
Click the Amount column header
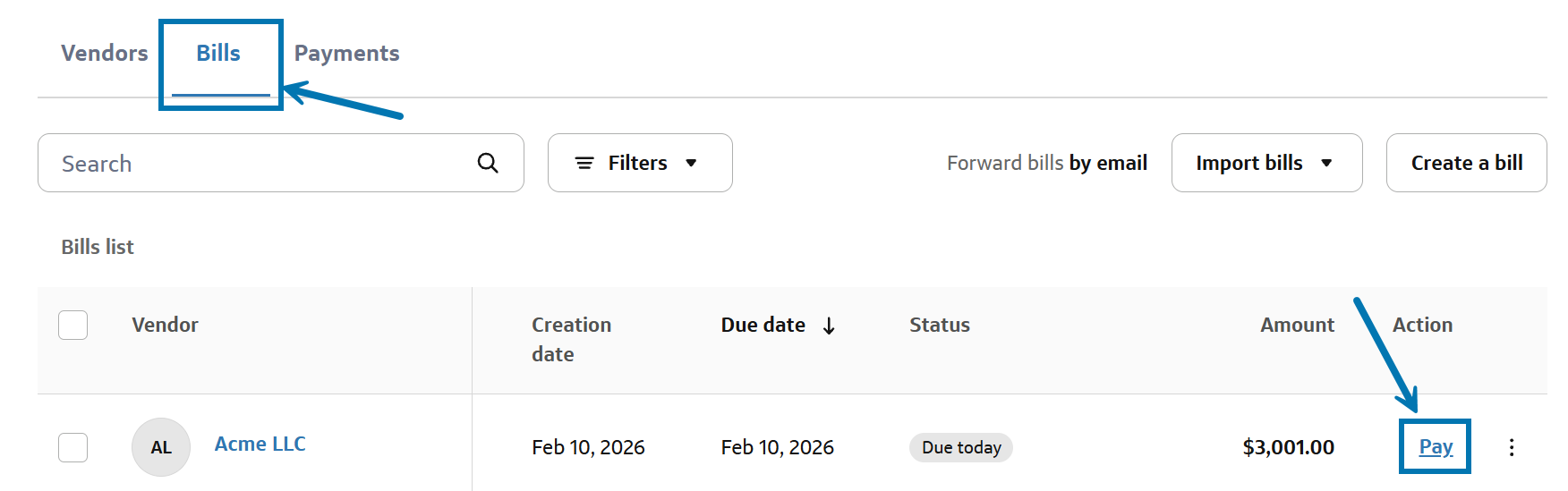[x=1297, y=326]
